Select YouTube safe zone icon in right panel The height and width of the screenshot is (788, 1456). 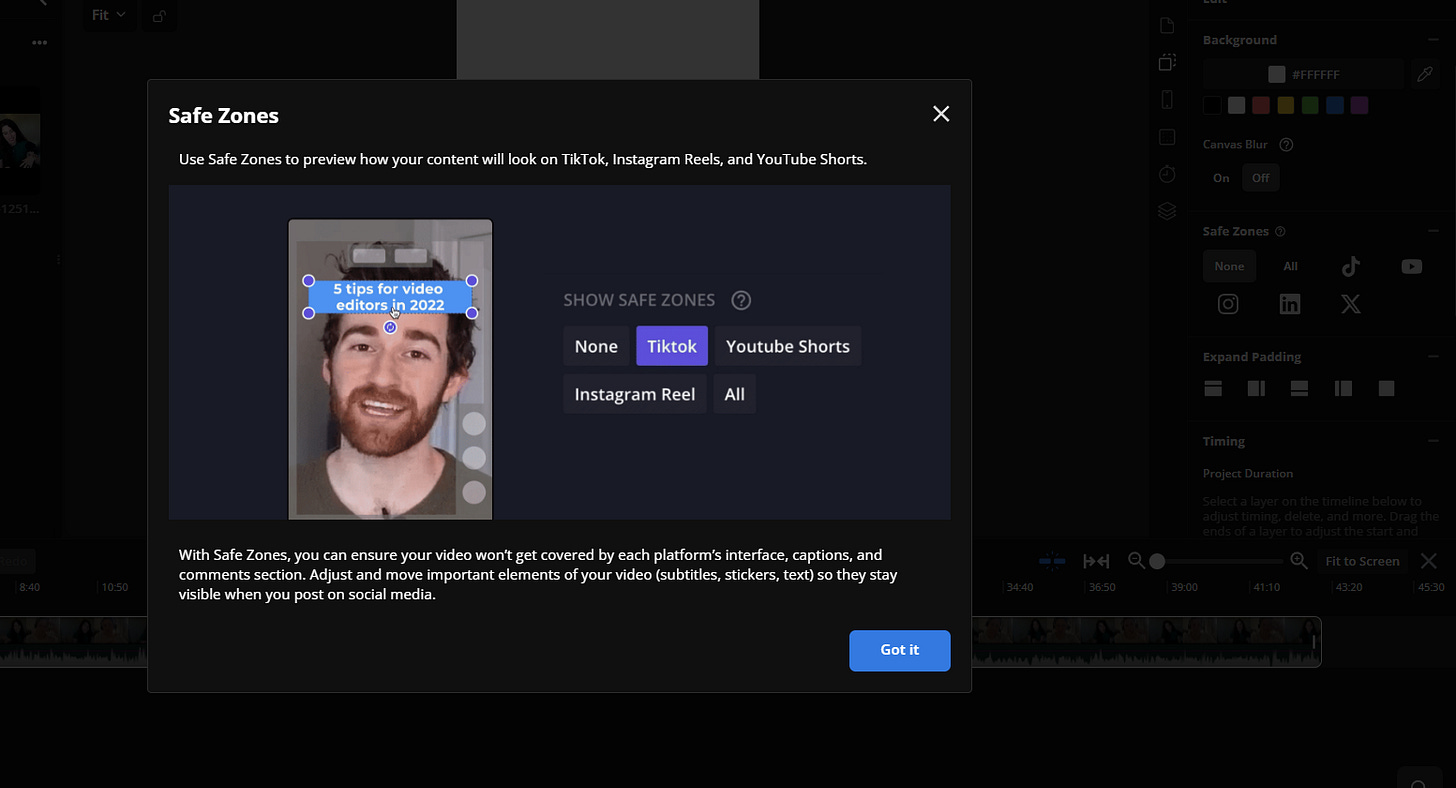point(1412,266)
